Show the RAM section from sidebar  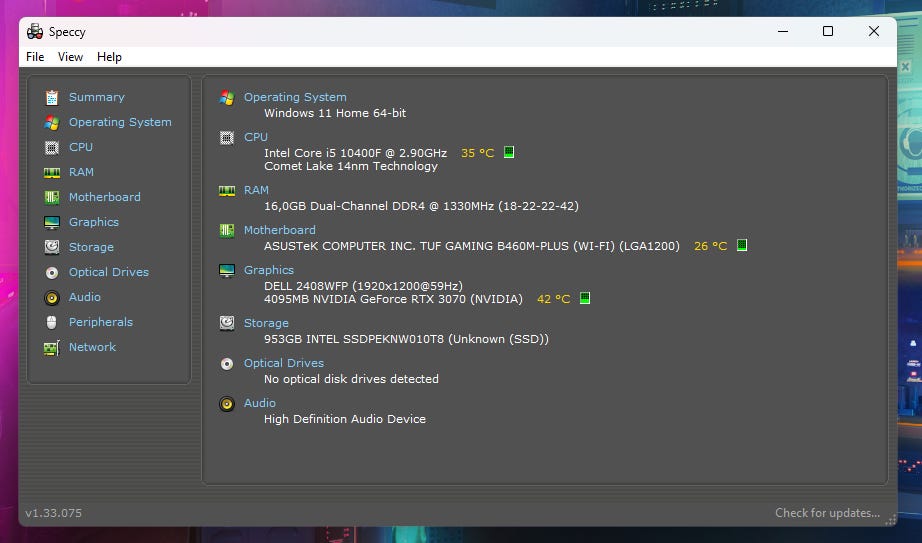pyautogui.click(x=81, y=172)
